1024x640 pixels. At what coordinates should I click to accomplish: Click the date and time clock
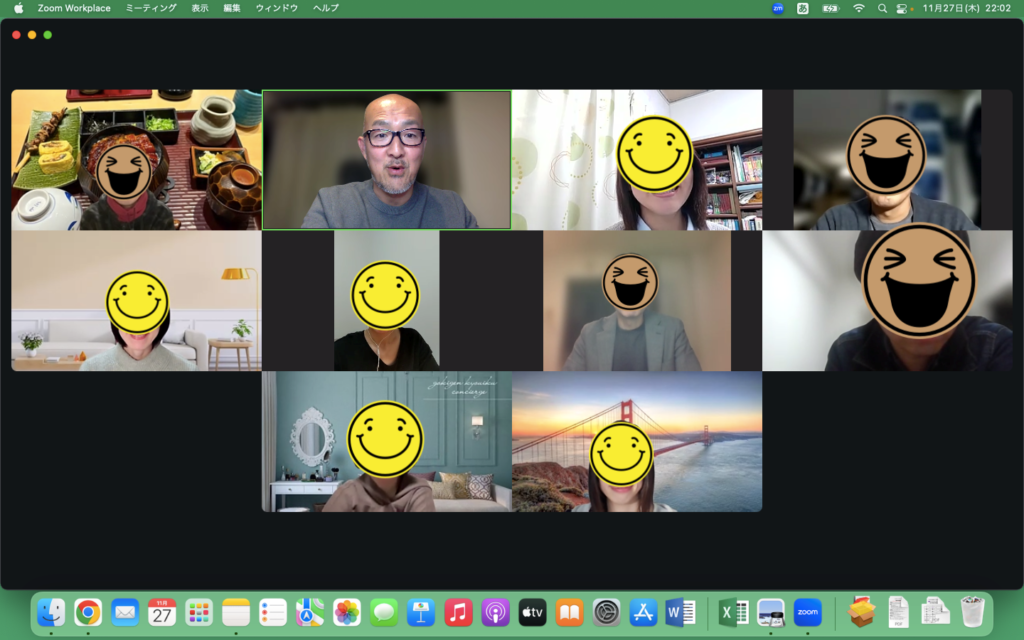(x=966, y=8)
